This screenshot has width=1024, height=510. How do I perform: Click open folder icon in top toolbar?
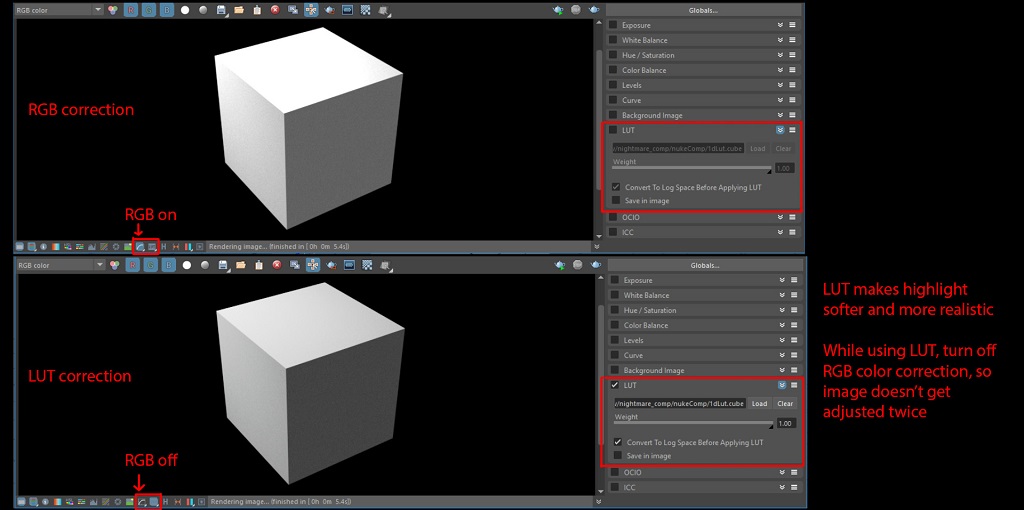[x=240, y=10]
